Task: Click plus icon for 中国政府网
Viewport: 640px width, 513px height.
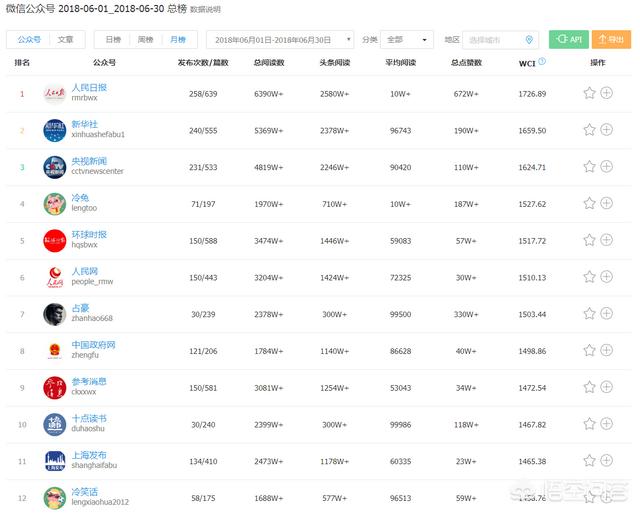Action: click(607, 350)
